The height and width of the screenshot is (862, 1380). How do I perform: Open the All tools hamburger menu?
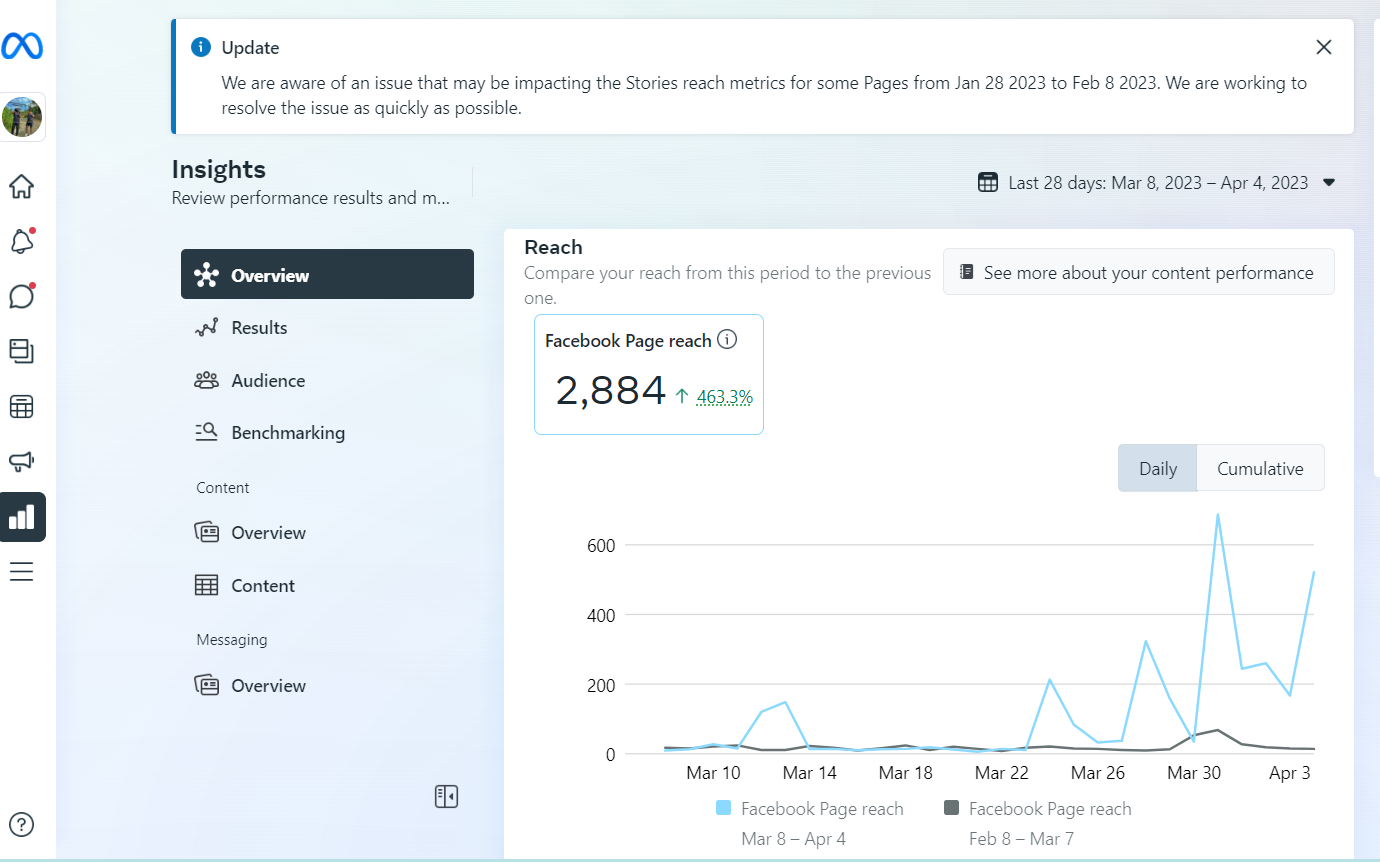[x=21, y=572]
